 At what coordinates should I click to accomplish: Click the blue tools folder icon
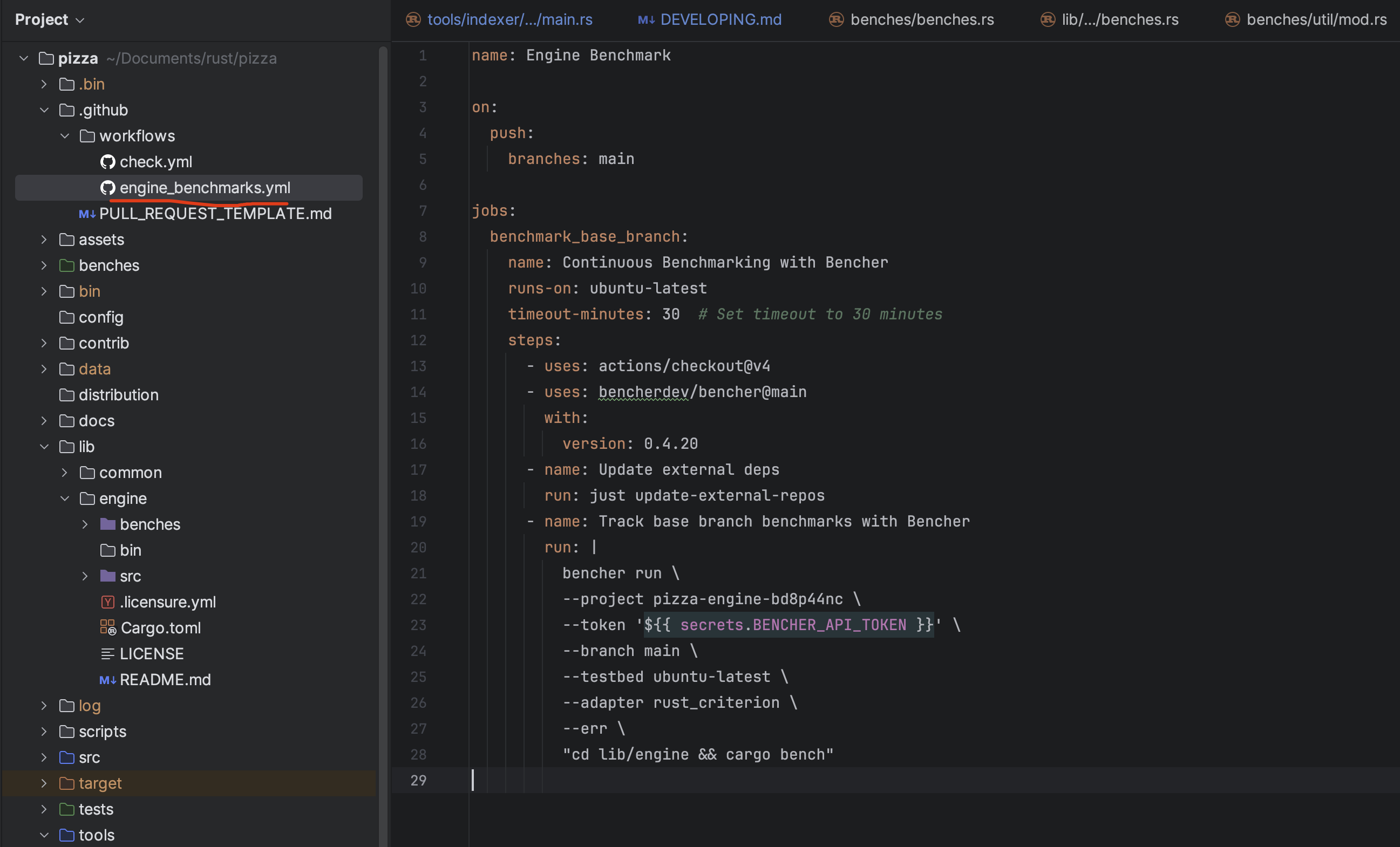point(66,835)
